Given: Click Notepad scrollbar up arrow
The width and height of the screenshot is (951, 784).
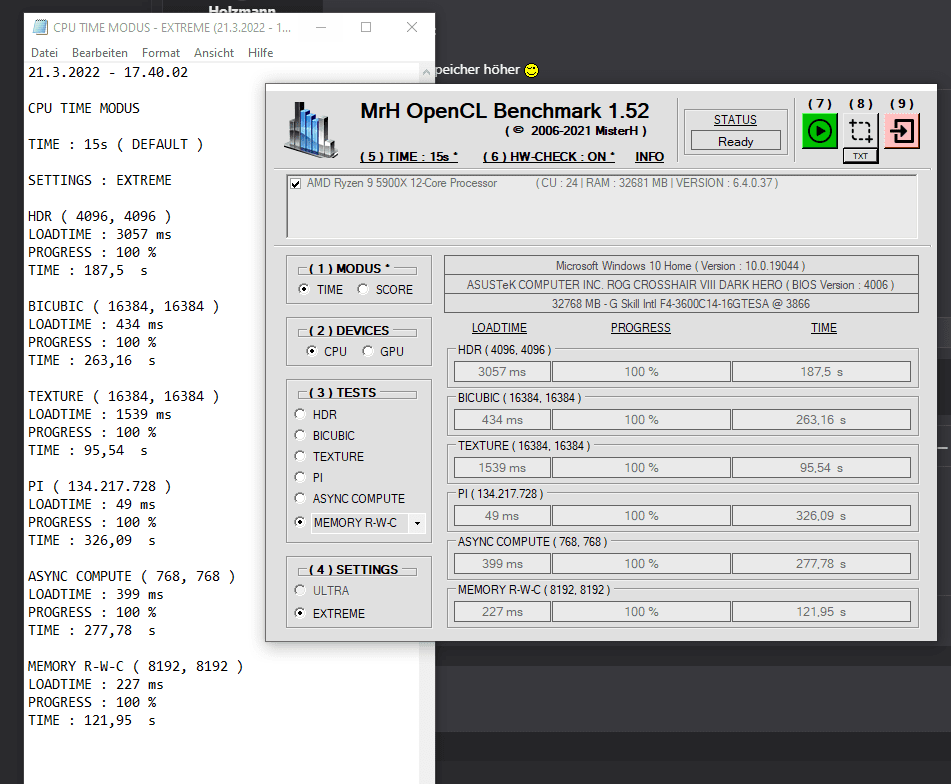Looking at the screenshot, I should 426,72.
